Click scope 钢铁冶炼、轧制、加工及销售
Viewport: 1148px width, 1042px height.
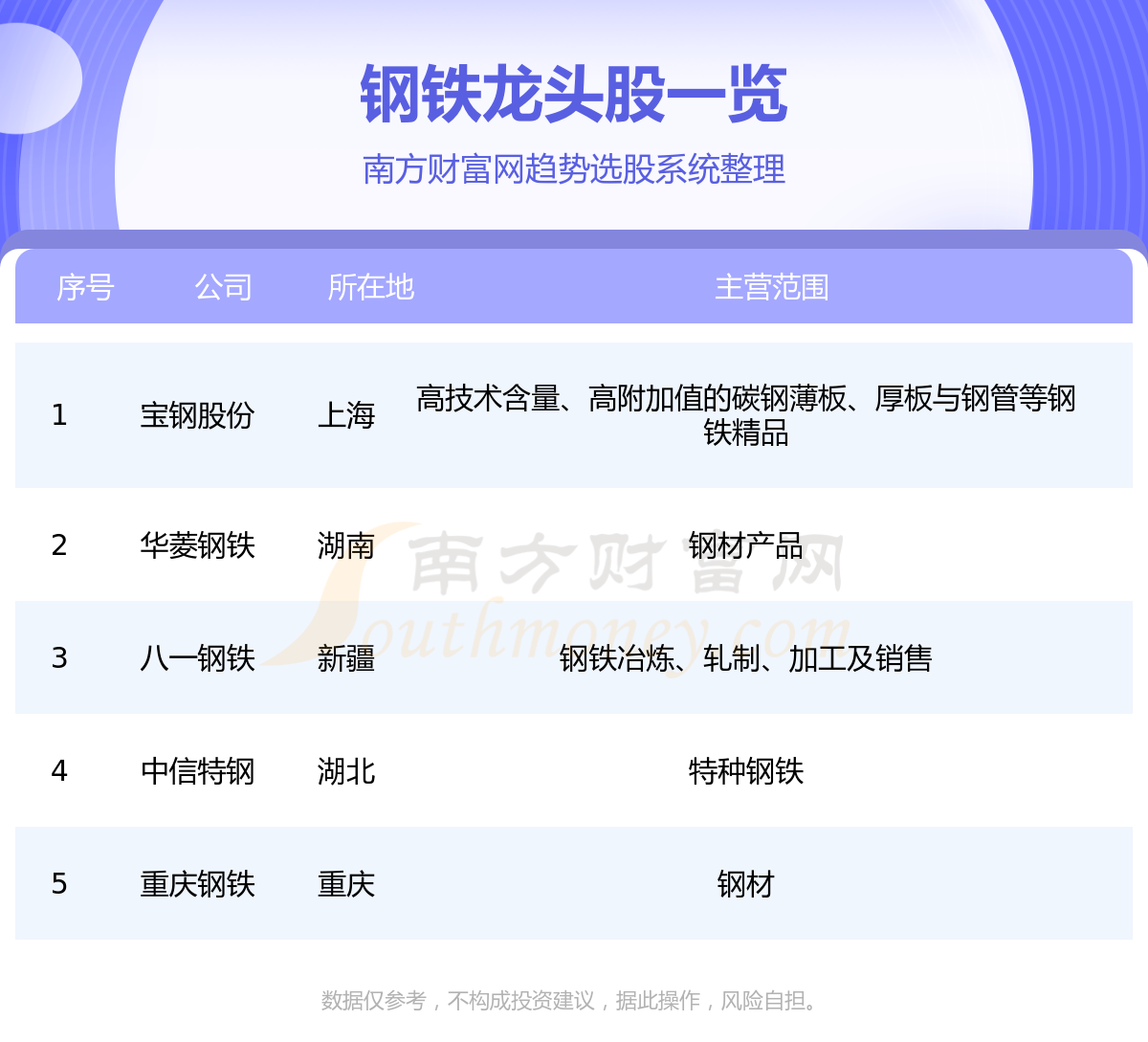pos(746,658)
